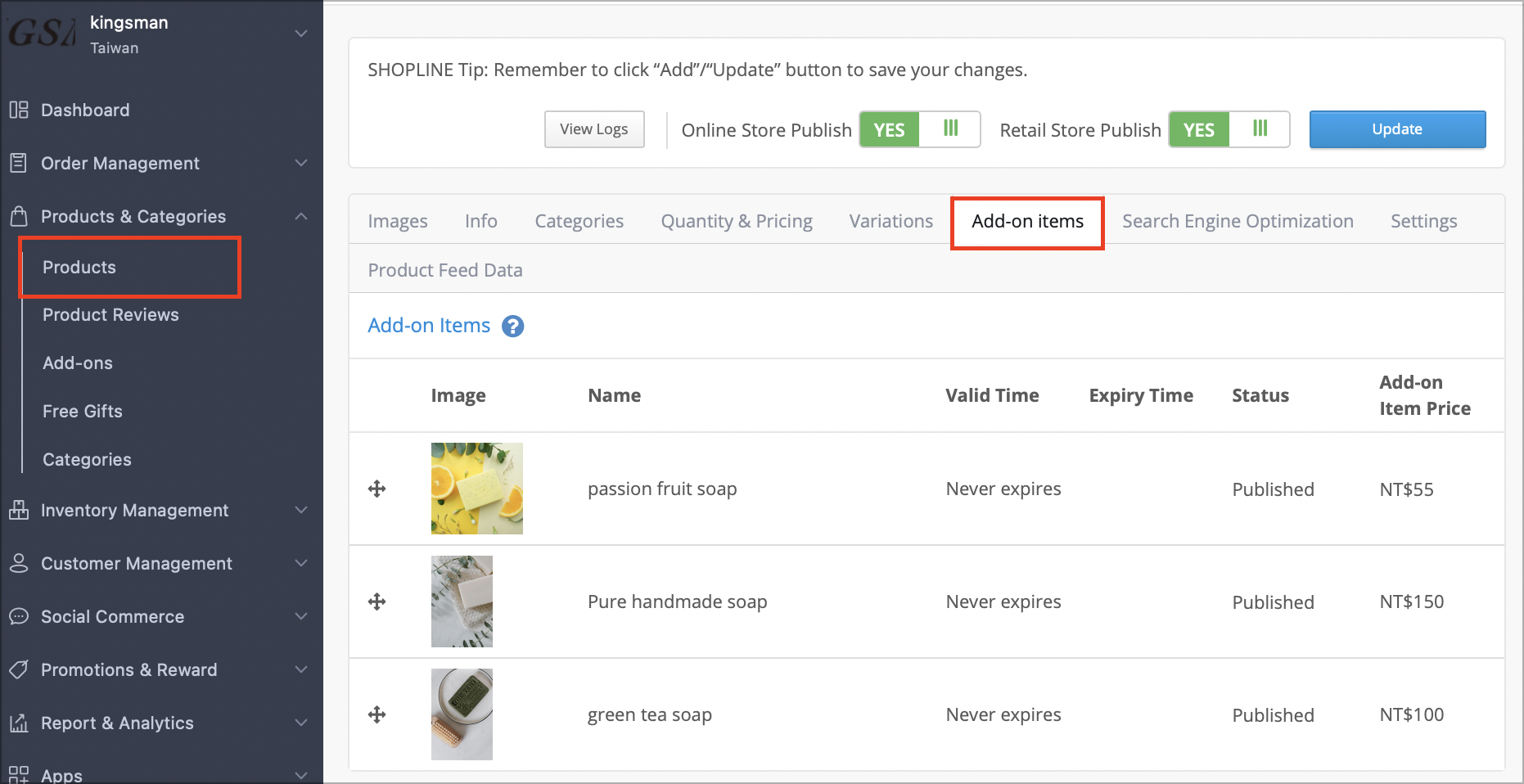Select the Add-on items tab
Viewport: 1524px width, 784px height.
pyautogui.click(x=1027, y=221)
